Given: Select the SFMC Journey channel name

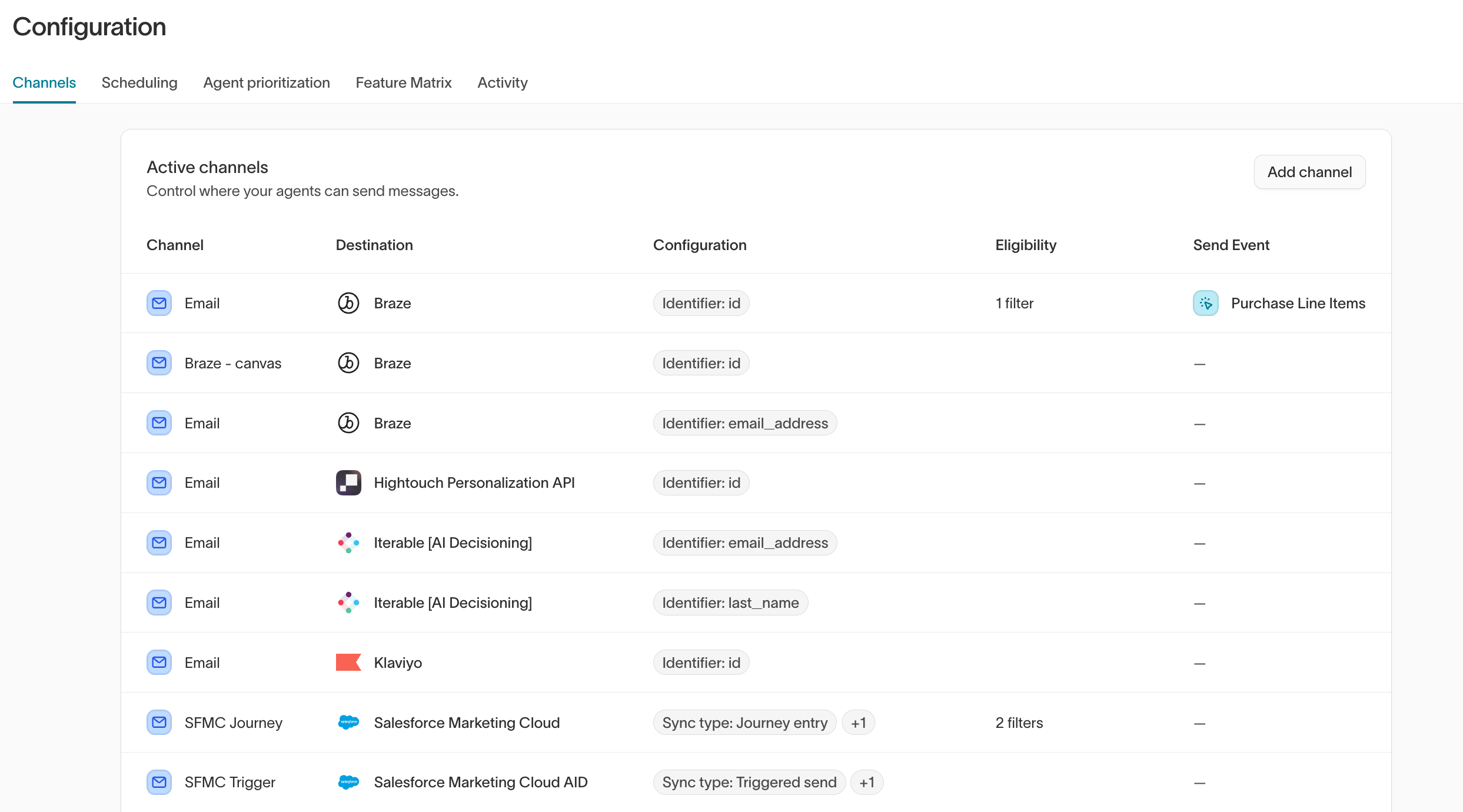Looking at the screenshot, I should tap(234, 723).
